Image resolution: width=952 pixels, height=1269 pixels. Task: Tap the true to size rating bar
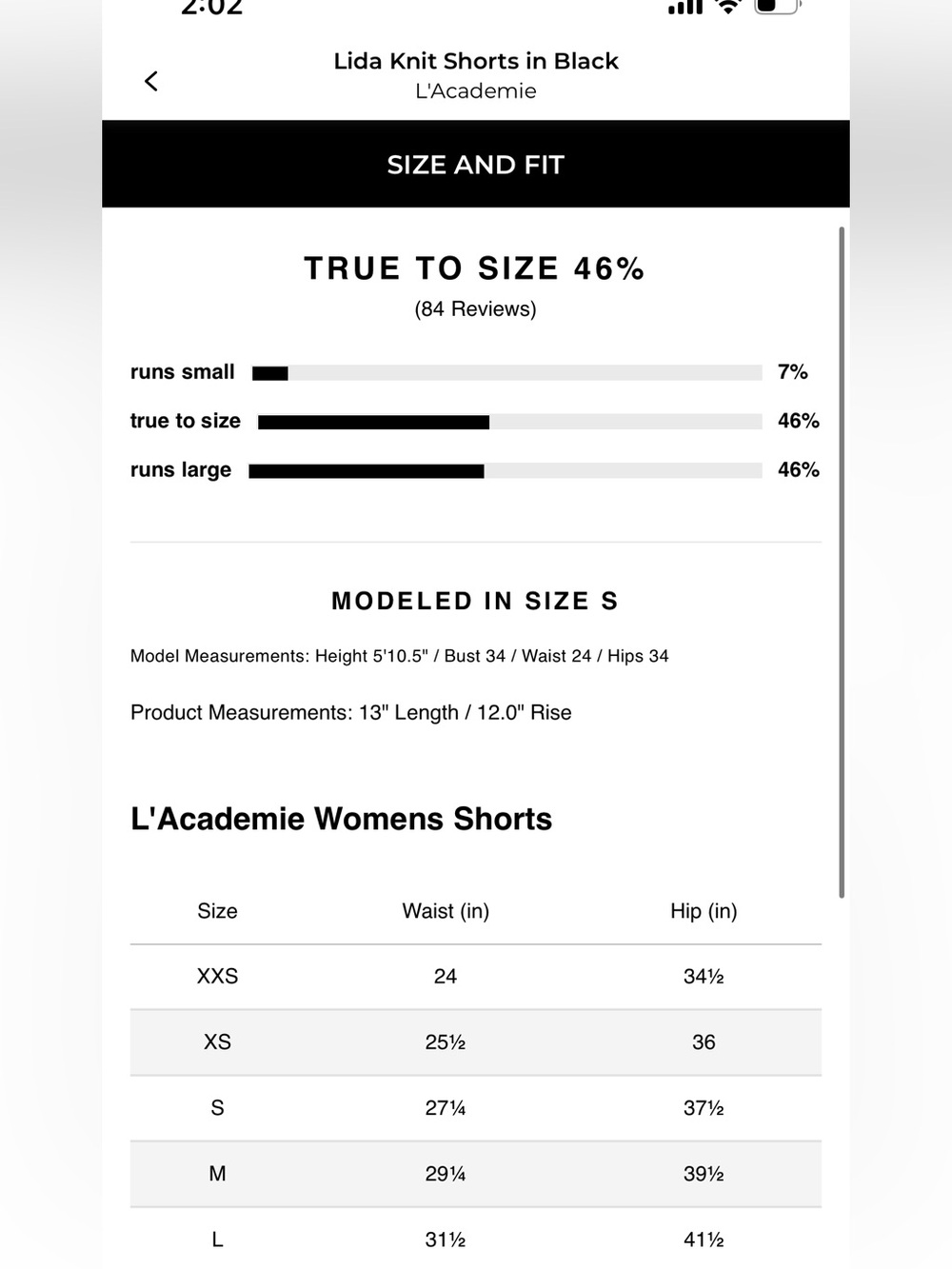click(x=510, y=422)
